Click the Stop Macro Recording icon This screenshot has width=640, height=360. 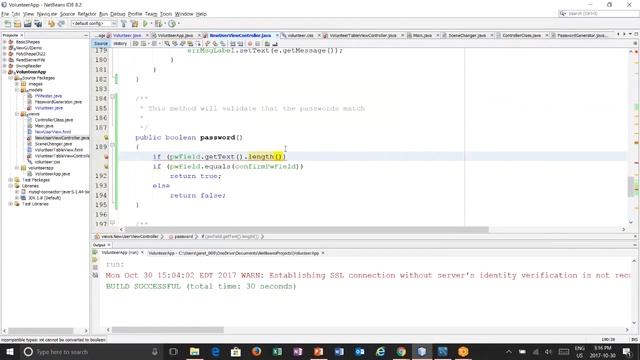tap(258, 44)
